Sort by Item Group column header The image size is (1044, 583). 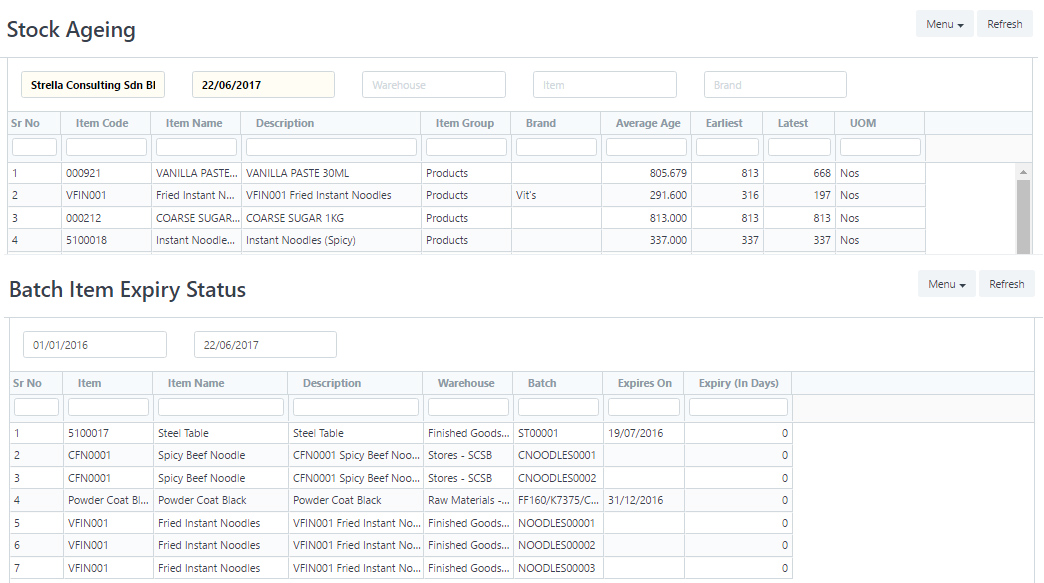466,123
